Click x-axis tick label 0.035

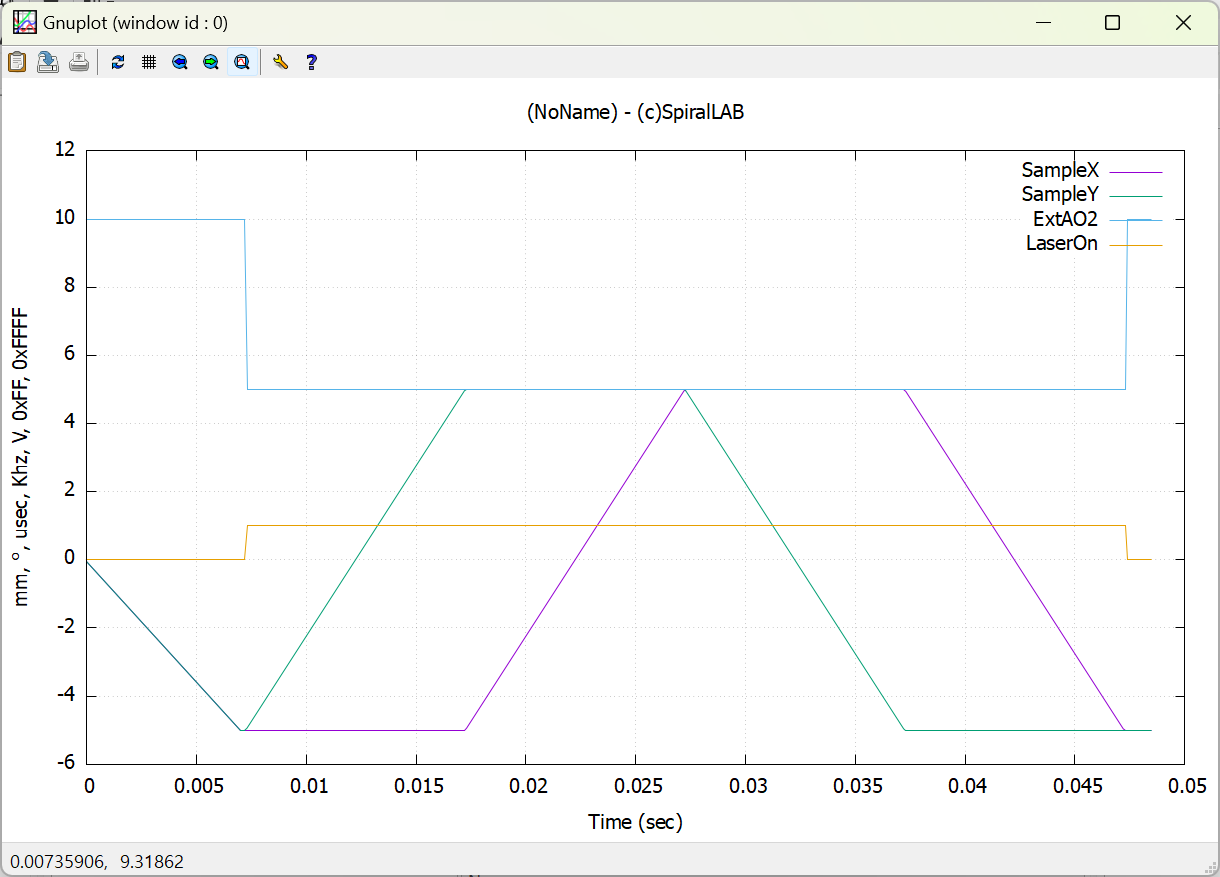[856, 786]
